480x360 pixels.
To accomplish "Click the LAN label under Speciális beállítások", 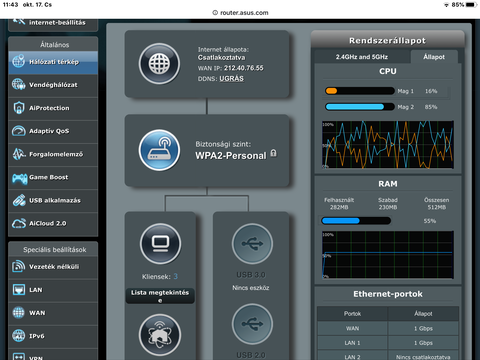I will pos(36,290).
